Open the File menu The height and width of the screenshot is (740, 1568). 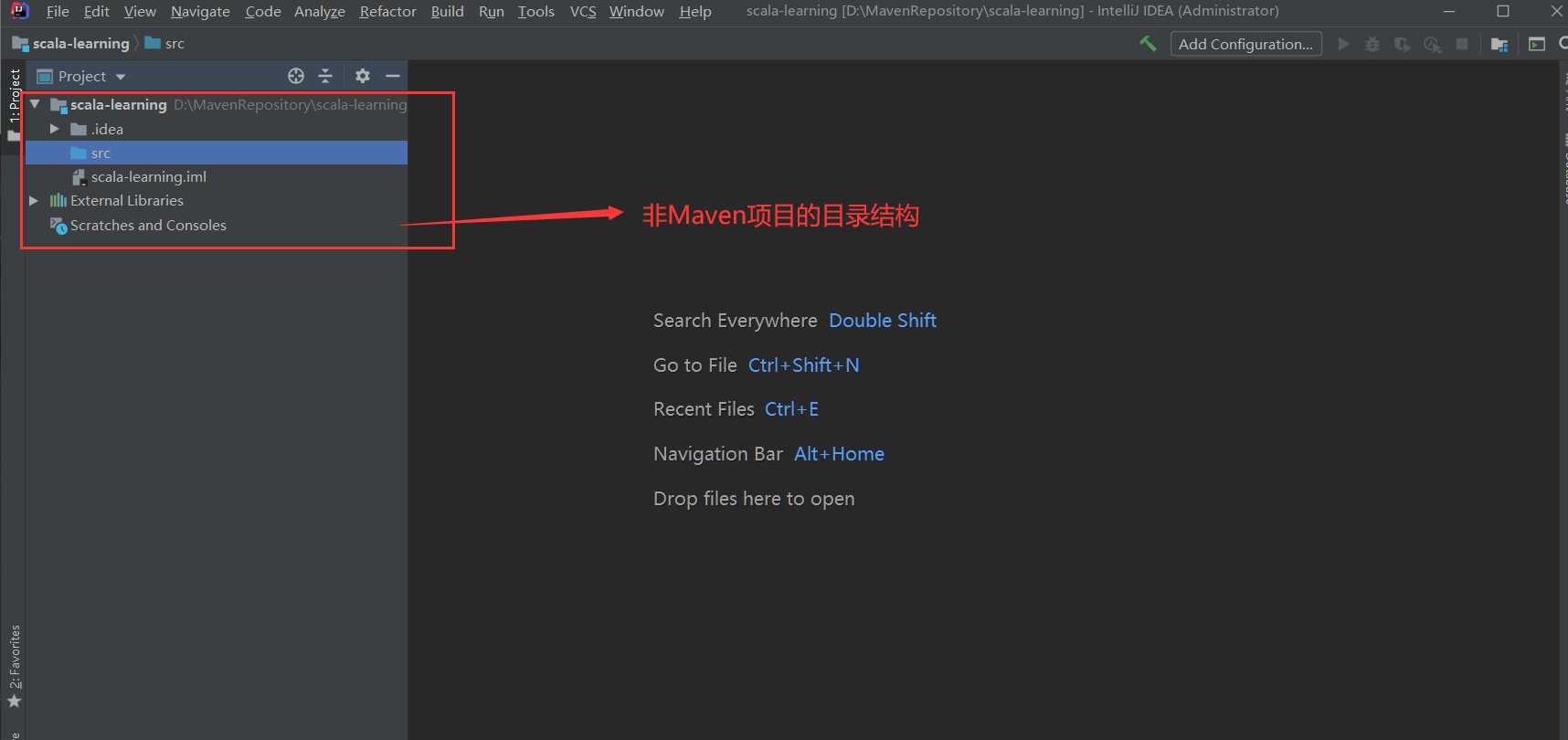tap(58, 11)
